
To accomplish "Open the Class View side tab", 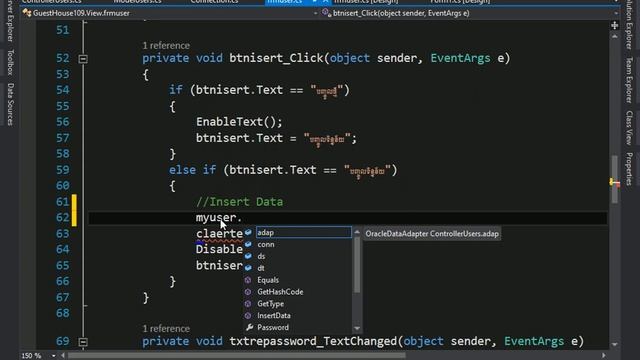I will click(629, 128).
